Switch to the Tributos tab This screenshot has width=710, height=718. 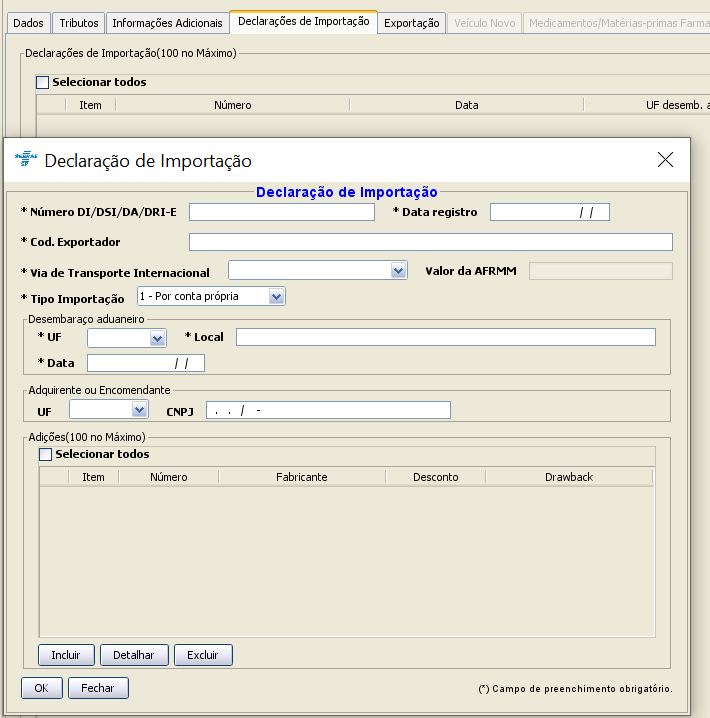pos(79,22)
